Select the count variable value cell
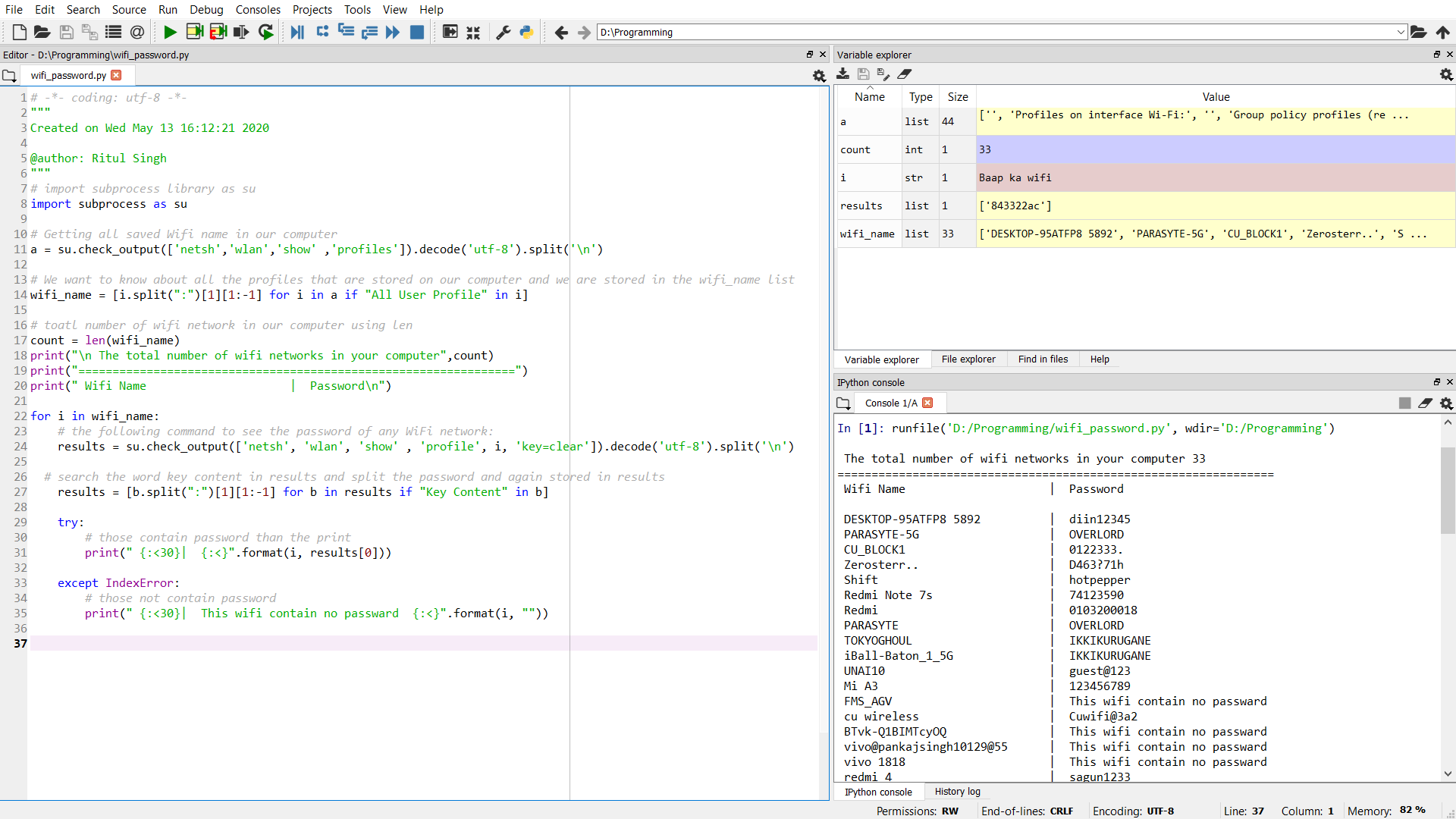This screenshot has height=819, width=1456. pyautogui.click(x=1213, y=149)
